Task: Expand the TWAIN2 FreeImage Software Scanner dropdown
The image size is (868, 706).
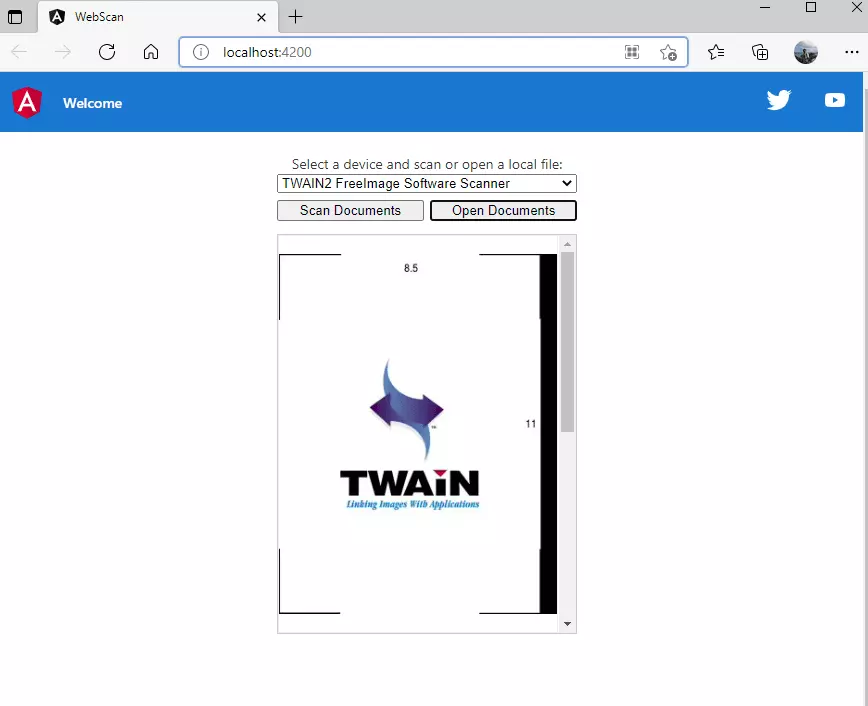Action: pyautogui.click(x=427, y=183)
